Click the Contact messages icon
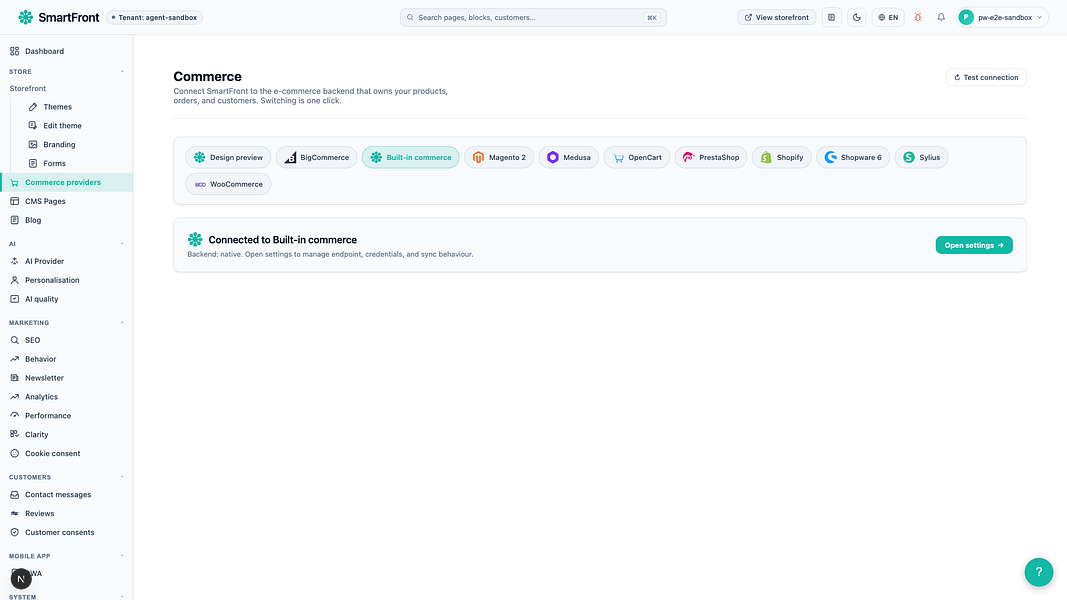Viewport: 1067px width, 600px height. [14, 495]
